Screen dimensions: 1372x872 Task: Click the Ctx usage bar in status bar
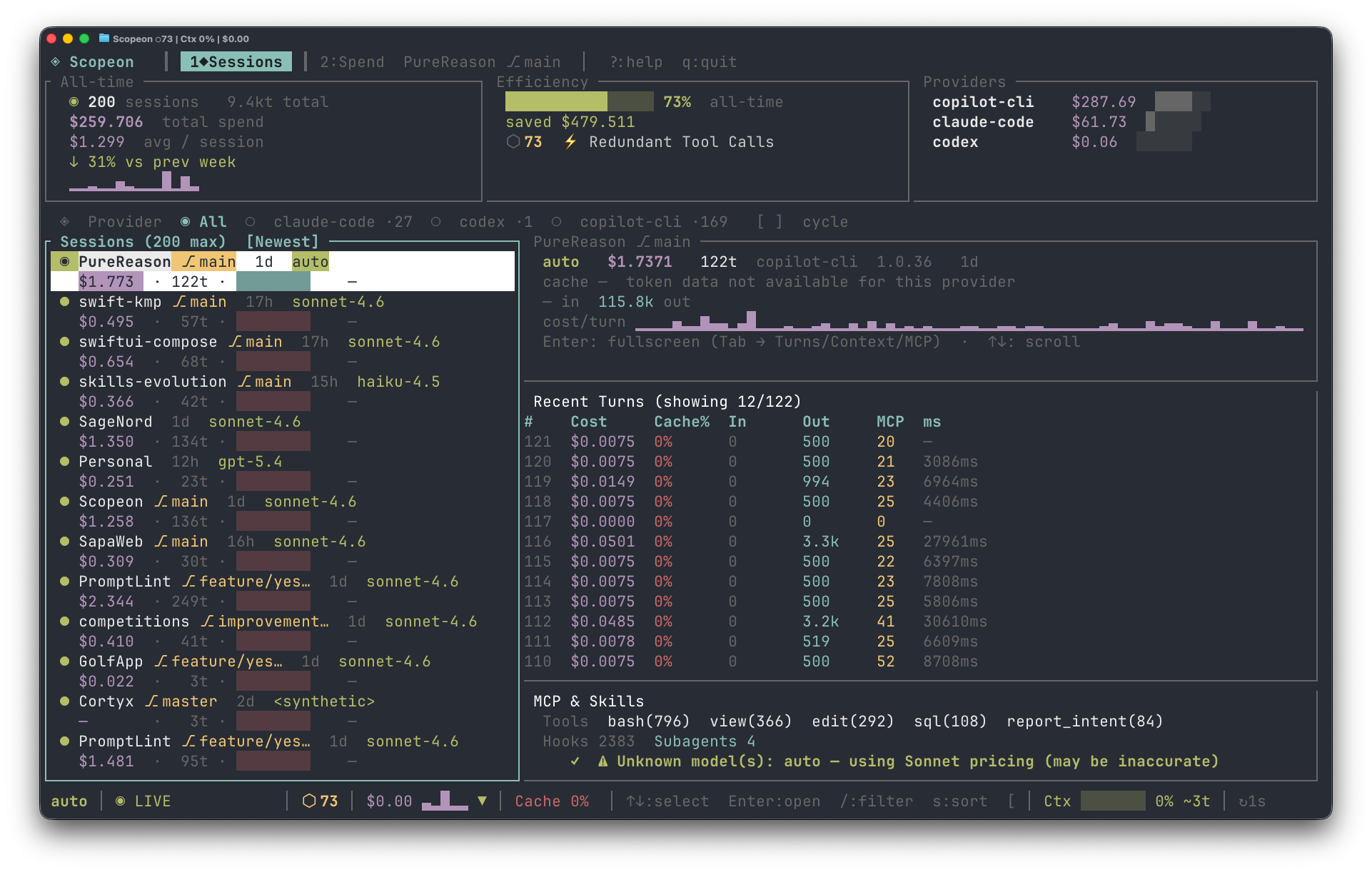tap(1113, 801)
